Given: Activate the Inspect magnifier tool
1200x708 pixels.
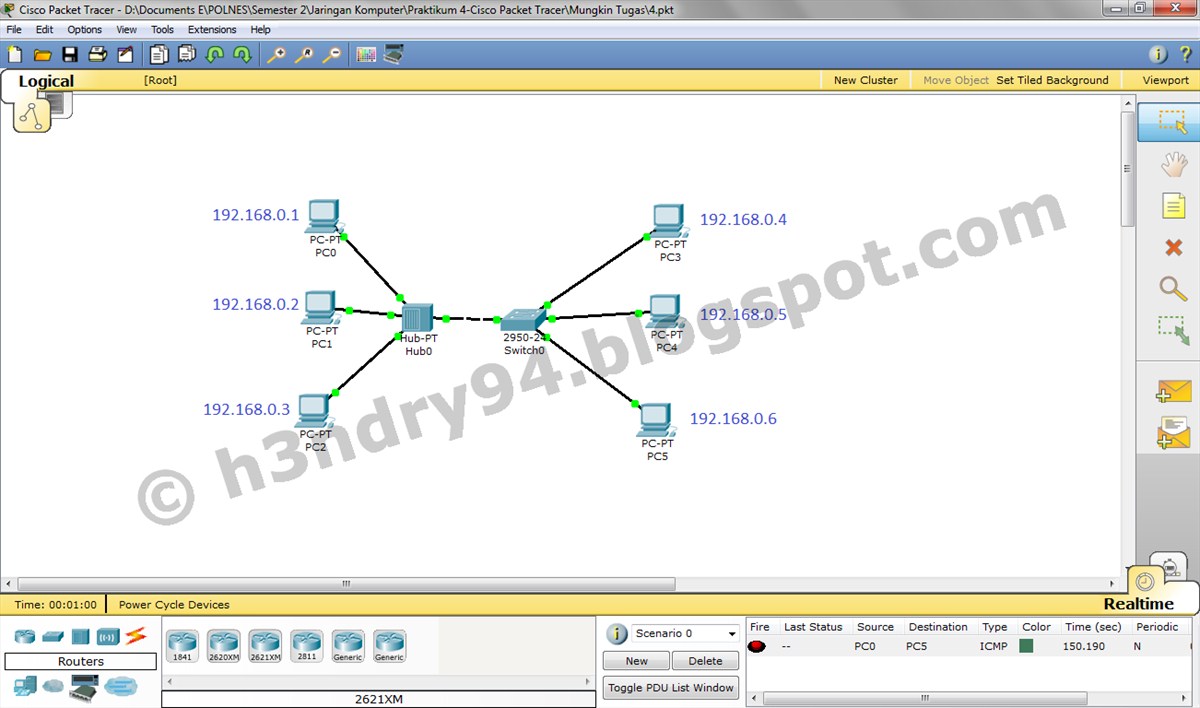Looking at the screenshot, I should (1172, 289).
